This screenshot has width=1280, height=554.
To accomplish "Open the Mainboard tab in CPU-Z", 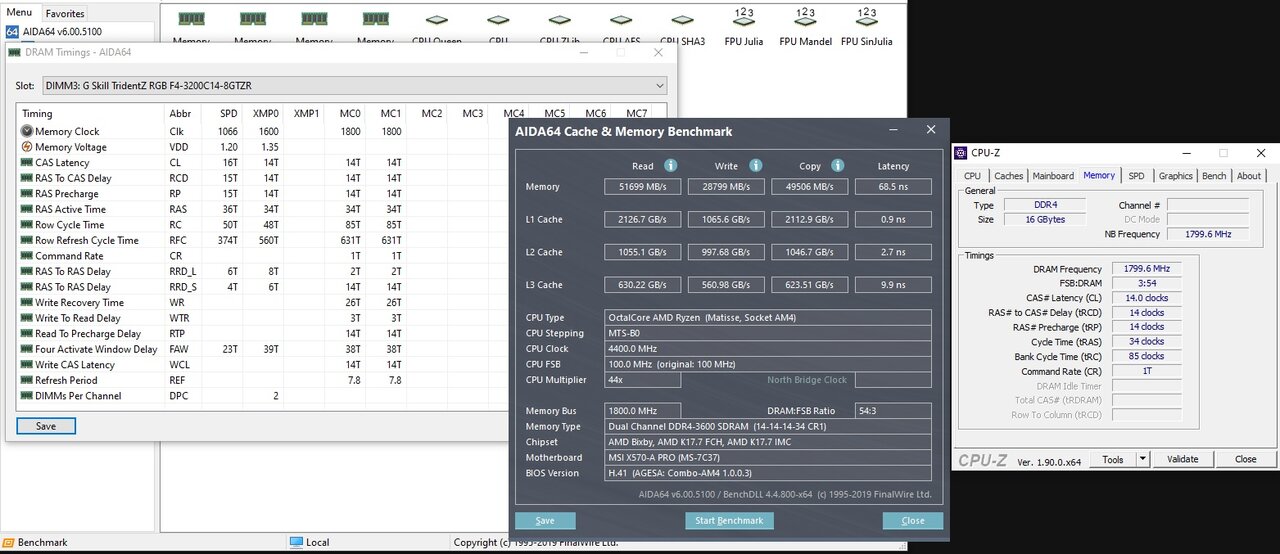I will (x=1053, y=176).
